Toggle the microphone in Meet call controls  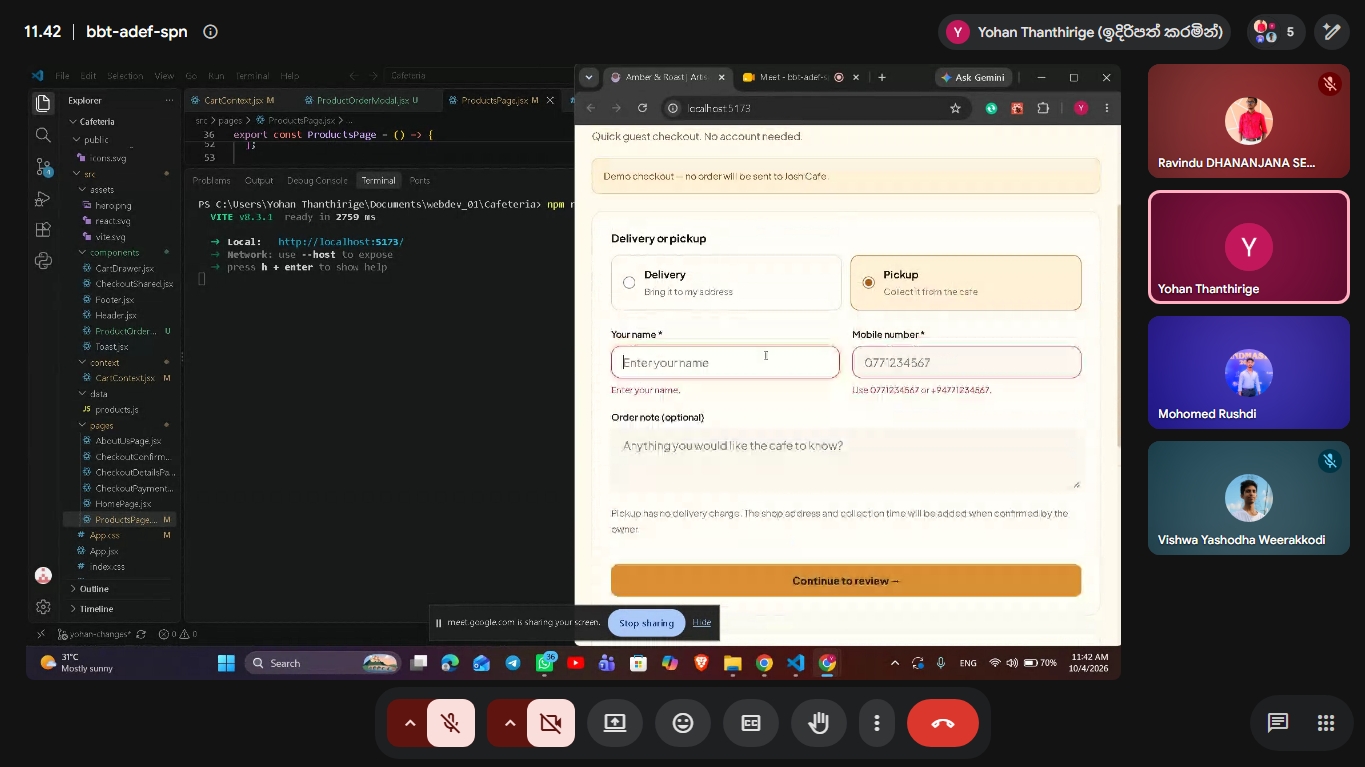[451, 723]
